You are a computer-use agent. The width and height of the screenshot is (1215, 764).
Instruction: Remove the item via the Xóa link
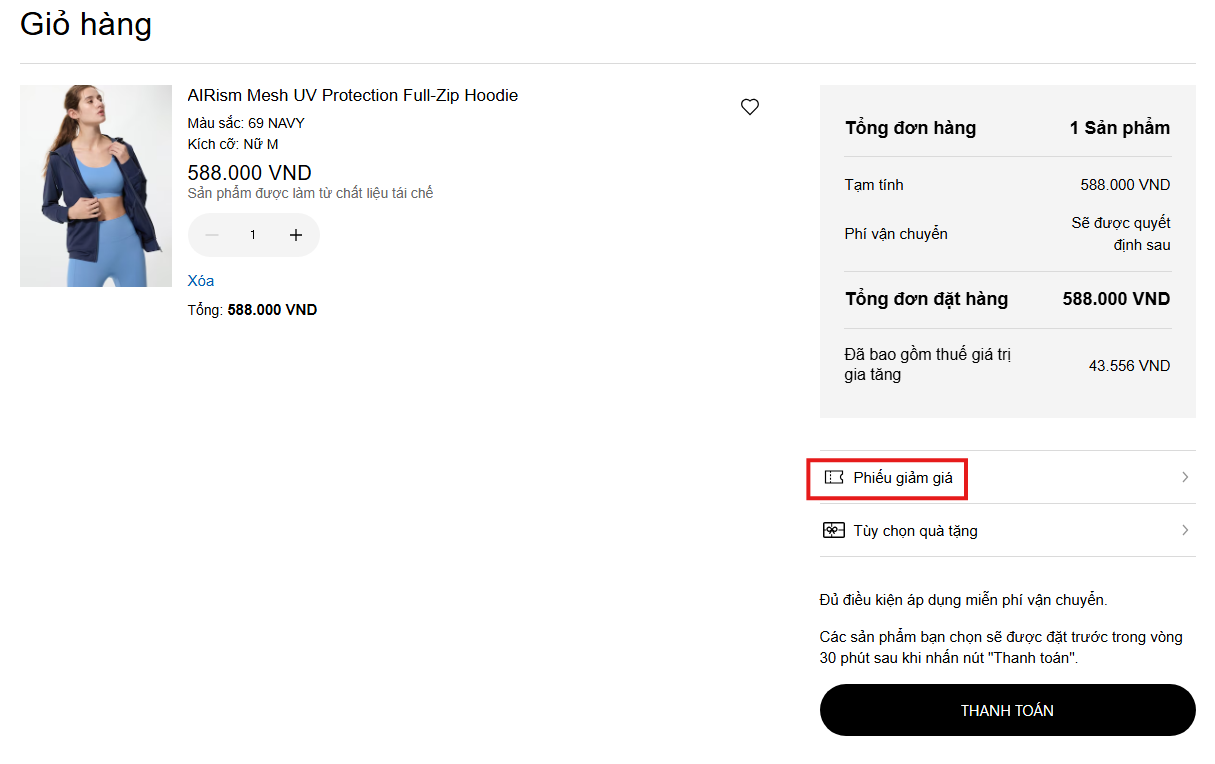coord(201,281)
